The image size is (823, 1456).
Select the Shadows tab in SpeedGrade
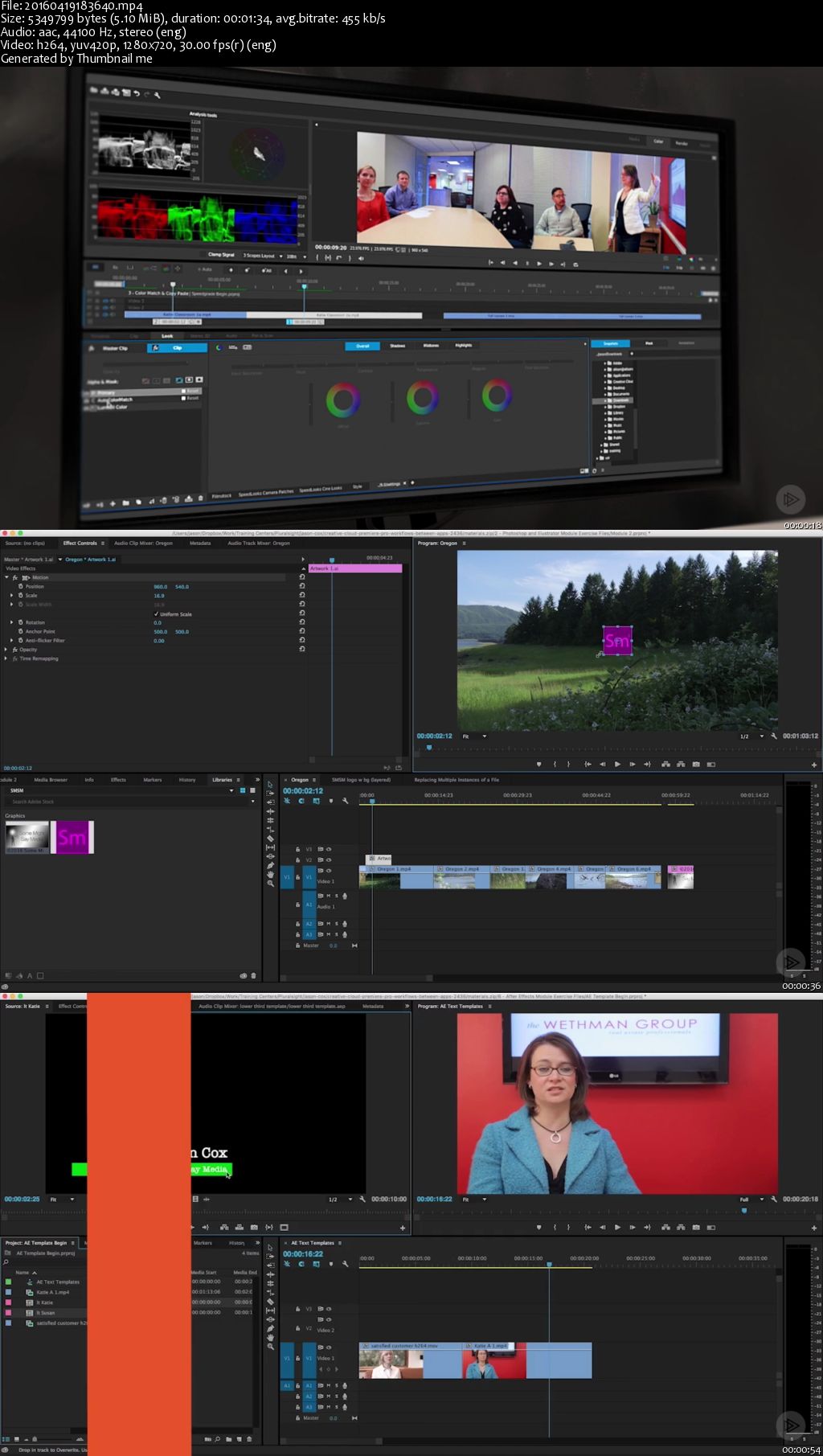[x=397, y=346]
